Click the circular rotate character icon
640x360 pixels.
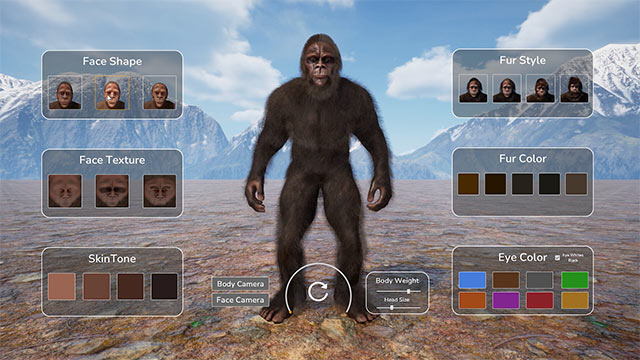coord(318,291)
